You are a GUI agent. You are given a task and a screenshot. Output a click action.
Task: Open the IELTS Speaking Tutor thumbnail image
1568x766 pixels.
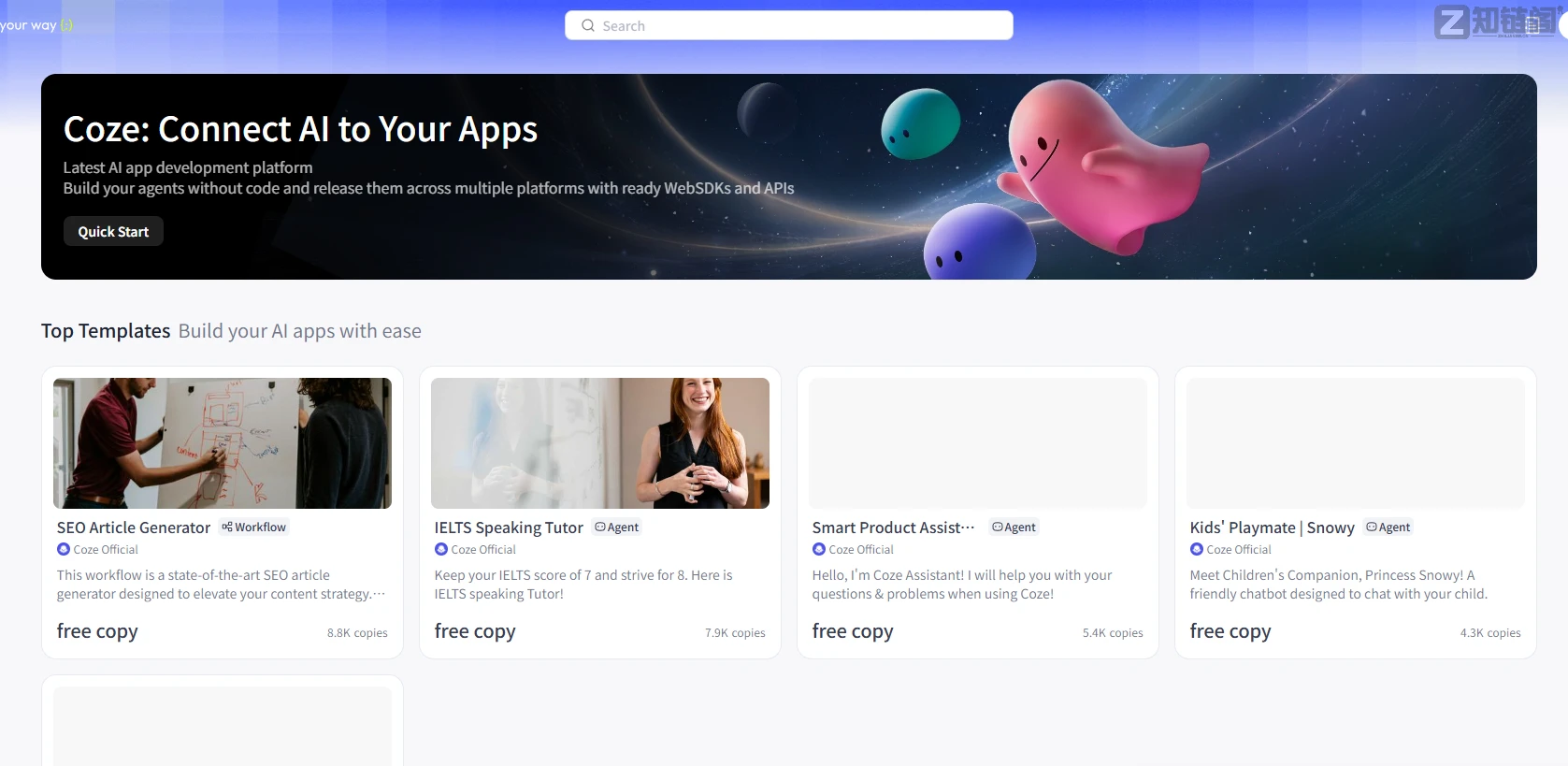(x=600, y=443)
